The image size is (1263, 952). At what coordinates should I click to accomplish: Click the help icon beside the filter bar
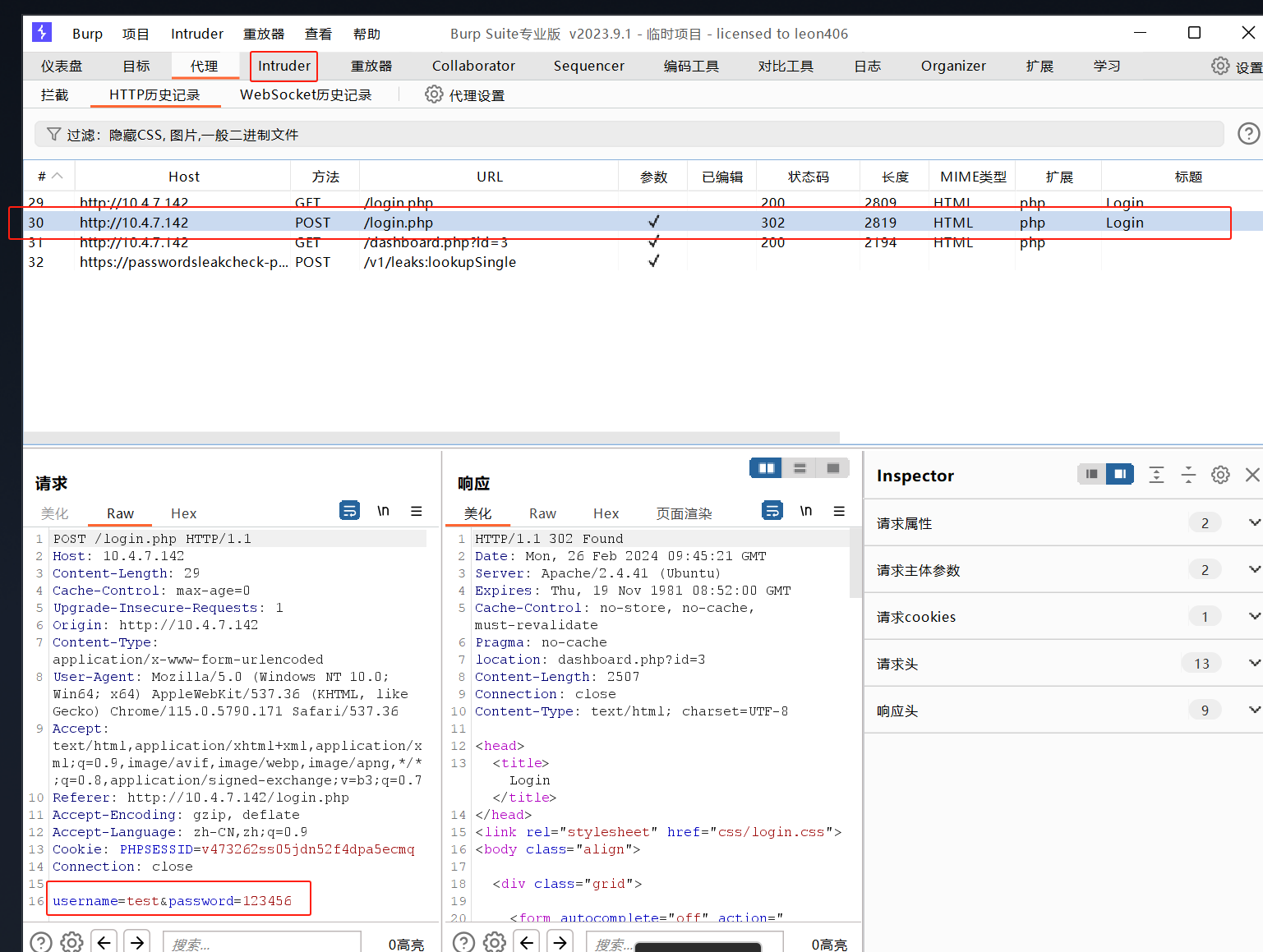coord(1248,133)
